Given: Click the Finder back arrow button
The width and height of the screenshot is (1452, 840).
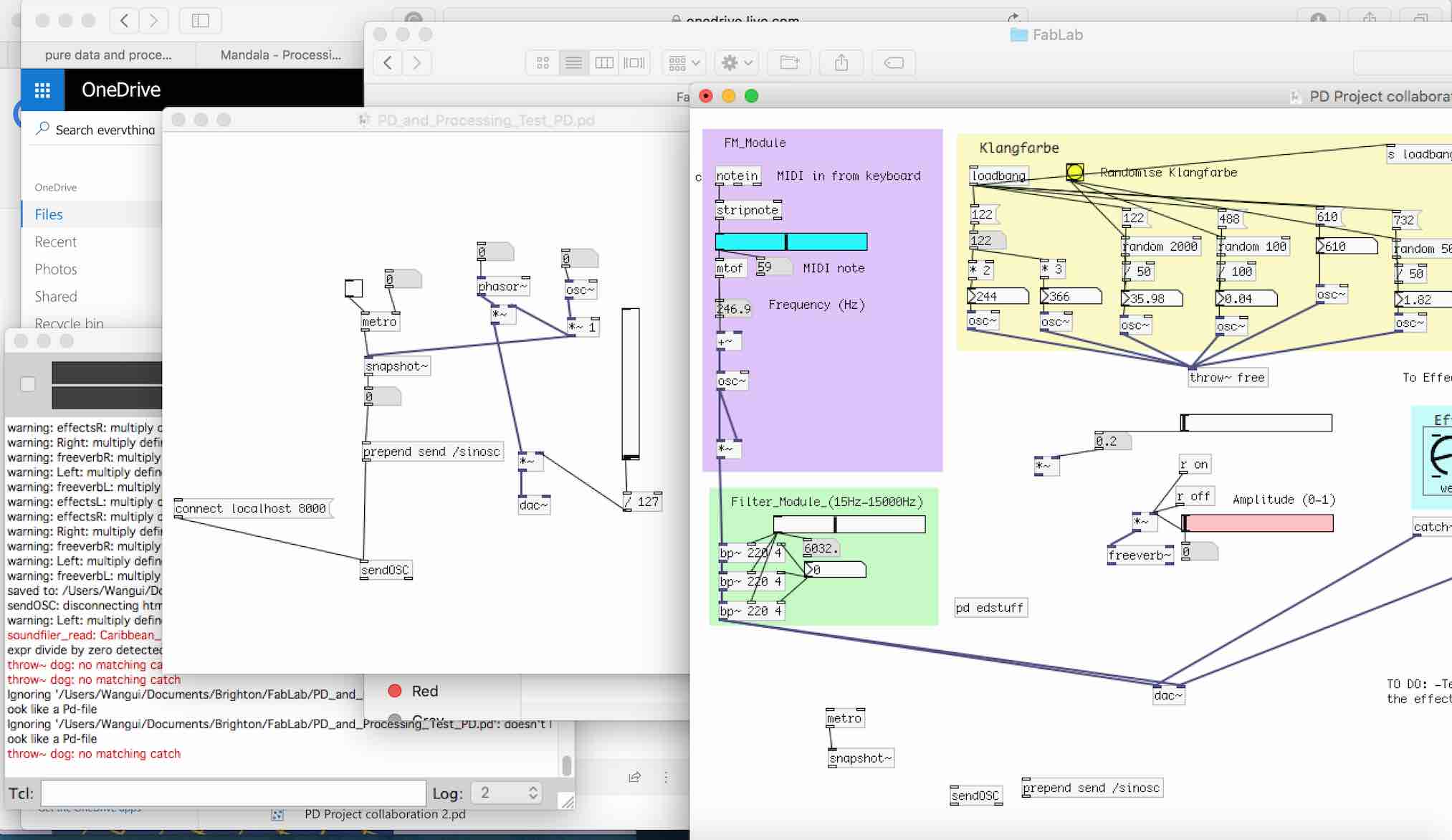Looking at the screenshot, I should 388,63.
